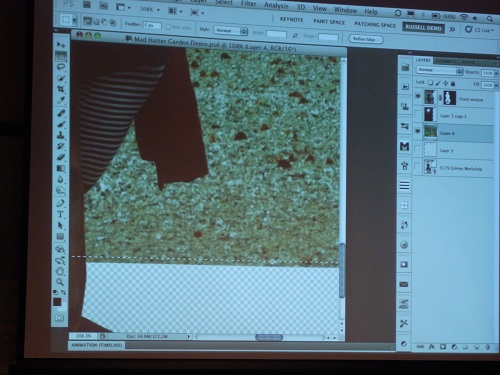Select the Zoom tool in toolbox
The image size is (500, 375).
[60, 282]
